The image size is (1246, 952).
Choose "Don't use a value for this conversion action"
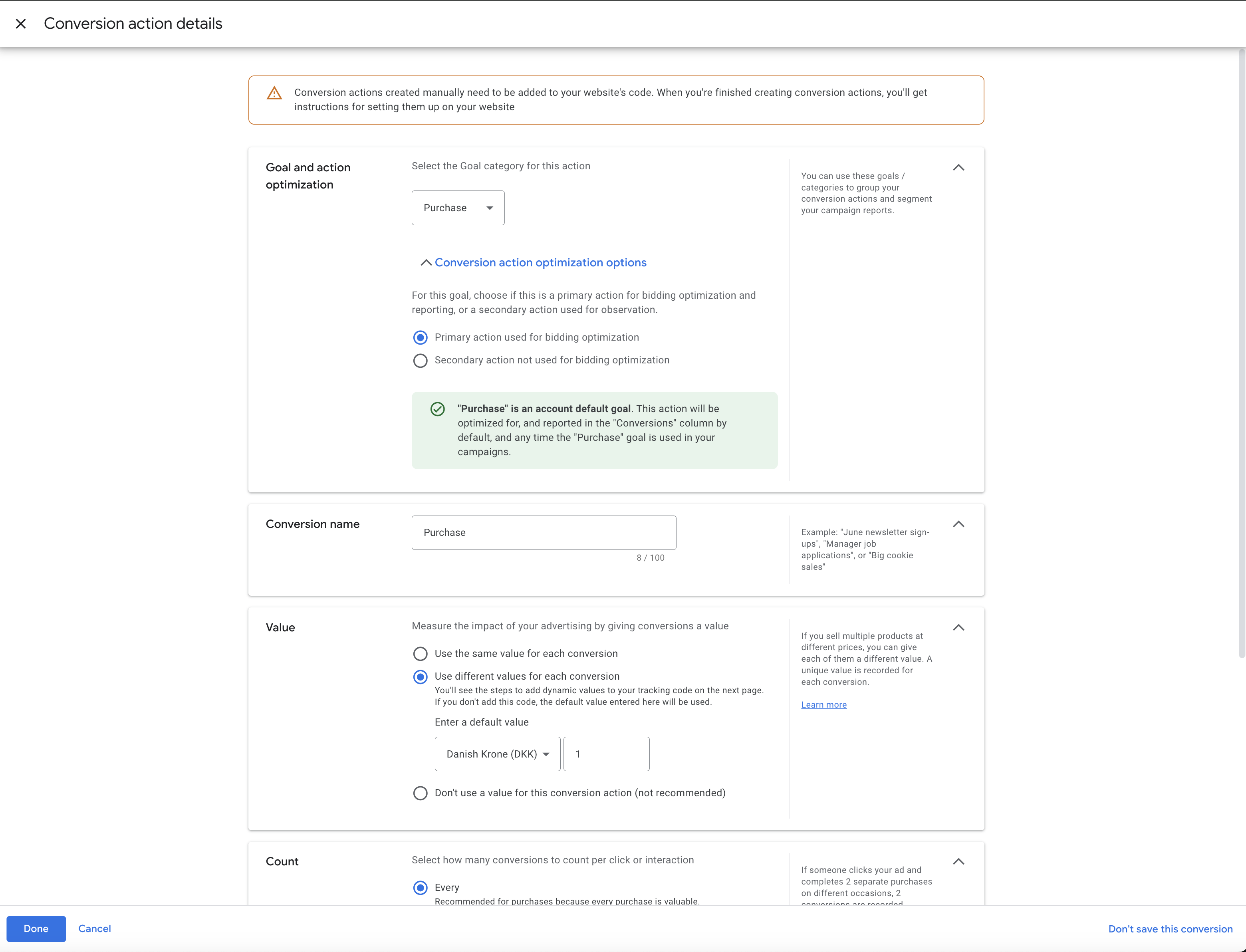420,793
